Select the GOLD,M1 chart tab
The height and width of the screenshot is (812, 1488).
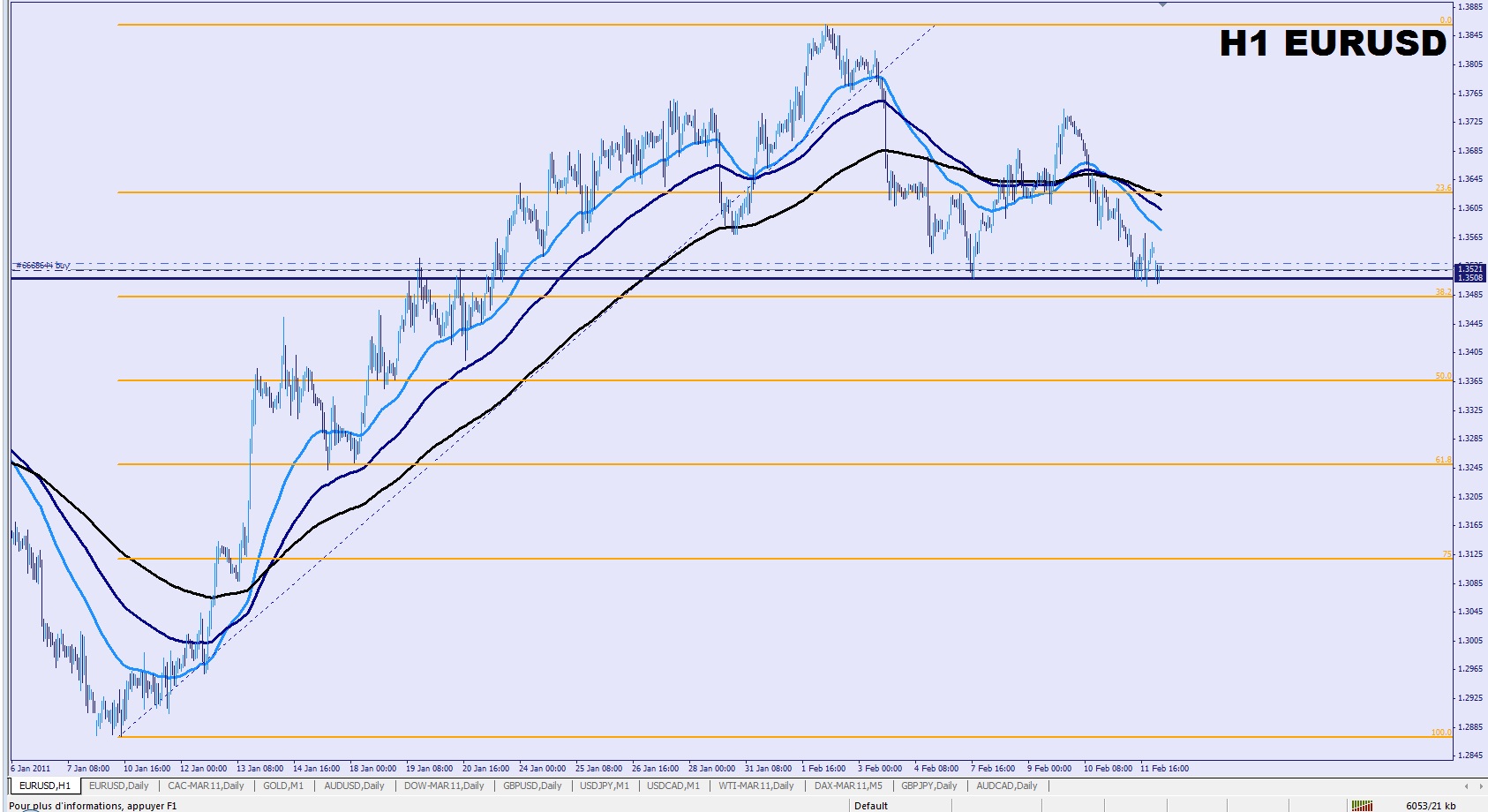tap(283, 786)
